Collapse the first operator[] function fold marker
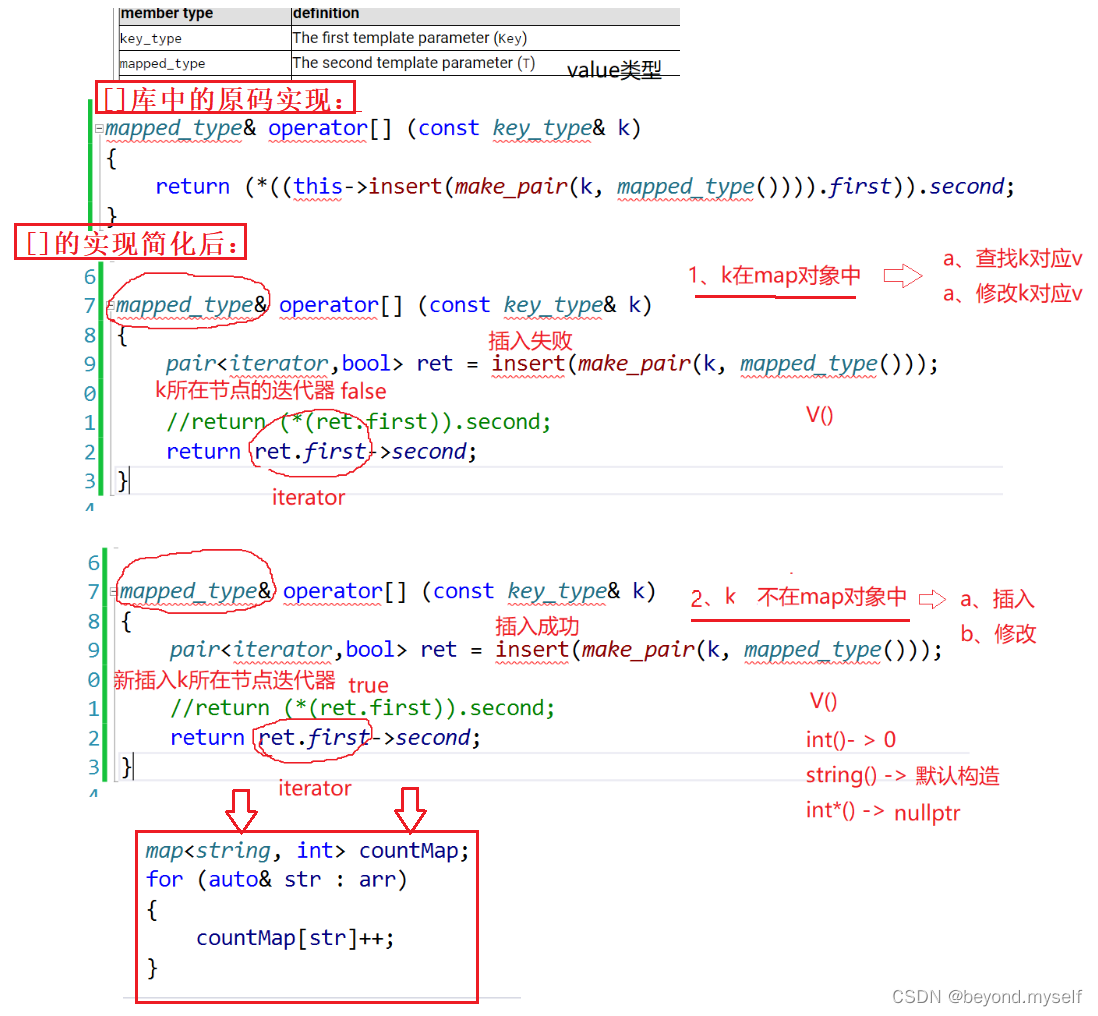This screenshot has width=1098, height=1016. (x=99, y=129)
